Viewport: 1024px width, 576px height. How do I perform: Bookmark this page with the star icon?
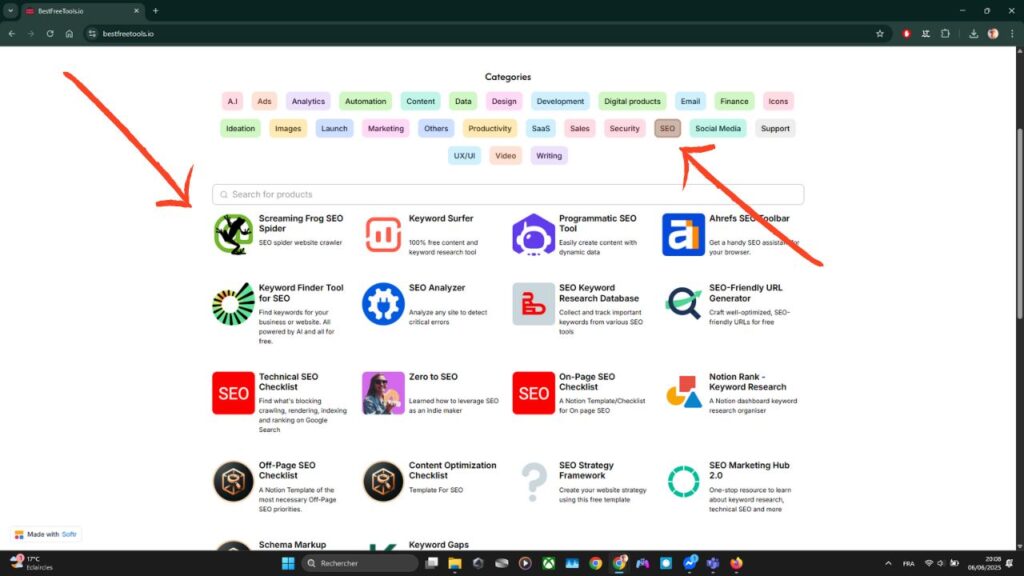click(880, 33)
